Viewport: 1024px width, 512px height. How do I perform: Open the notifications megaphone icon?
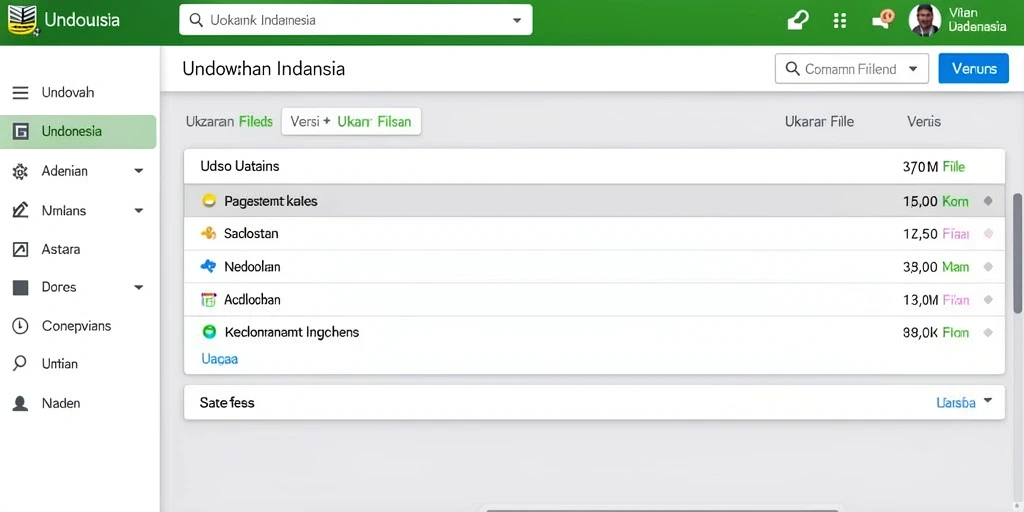pos(882,20)
